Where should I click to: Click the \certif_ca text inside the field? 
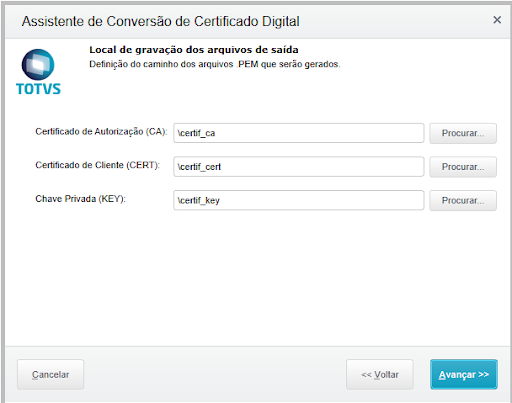[196, 133]
